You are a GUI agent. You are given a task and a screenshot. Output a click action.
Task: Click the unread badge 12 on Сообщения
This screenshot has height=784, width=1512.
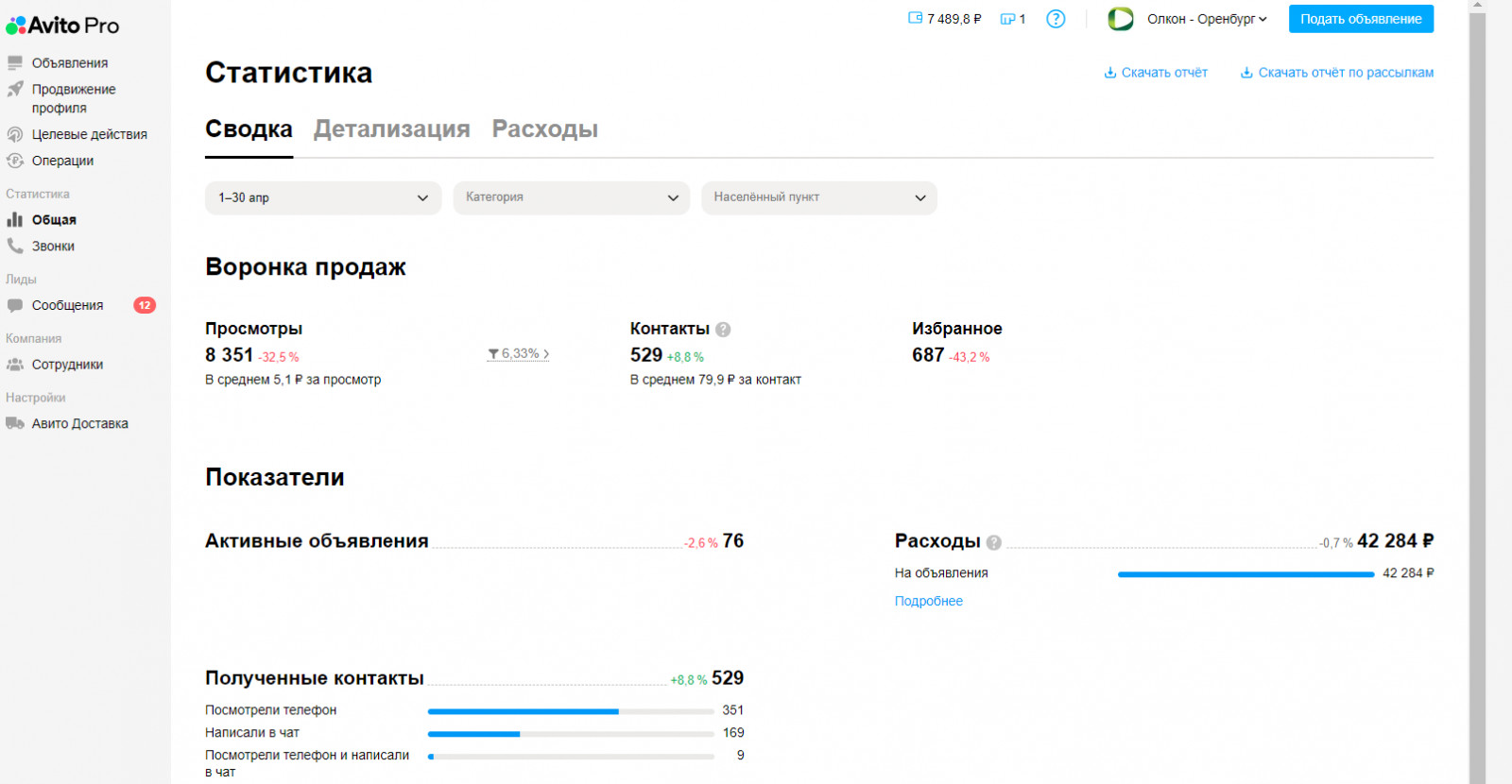(145, 305)
